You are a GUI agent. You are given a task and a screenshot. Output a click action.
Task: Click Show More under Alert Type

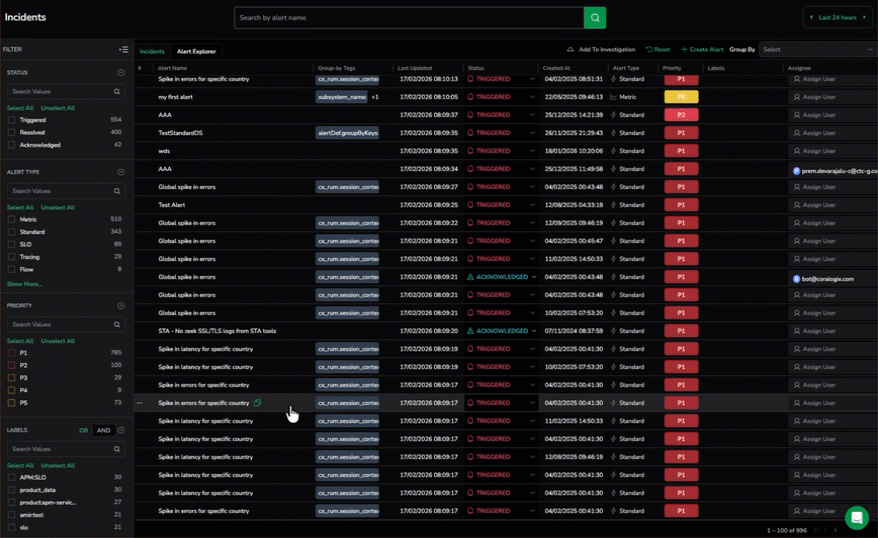coord(25,284)
